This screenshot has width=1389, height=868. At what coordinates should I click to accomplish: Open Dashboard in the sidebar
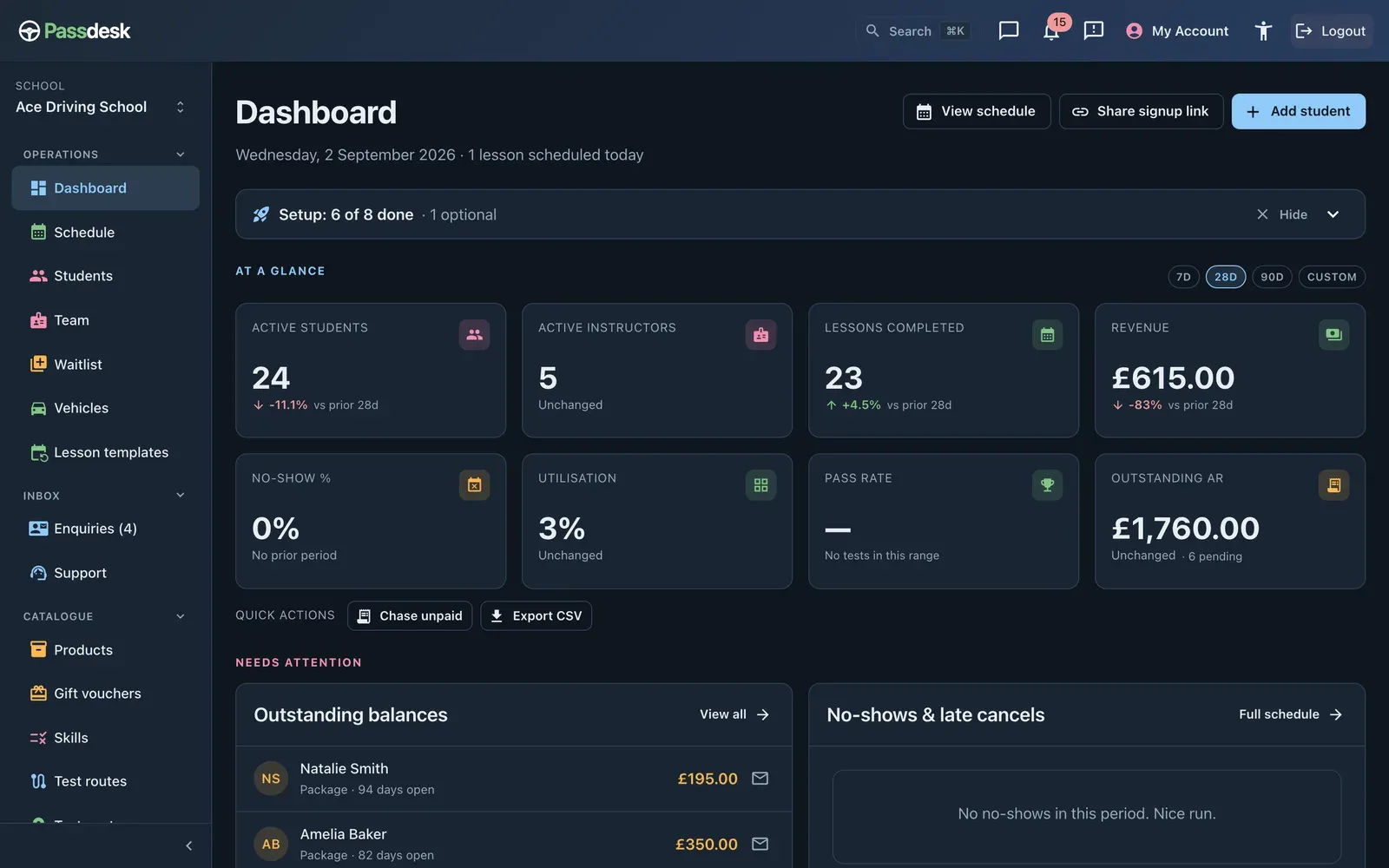[x=105, y=188]
